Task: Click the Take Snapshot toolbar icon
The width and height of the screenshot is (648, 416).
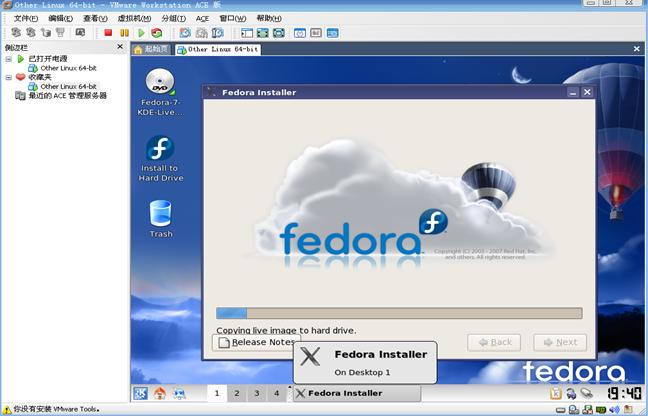Action: 185,33
